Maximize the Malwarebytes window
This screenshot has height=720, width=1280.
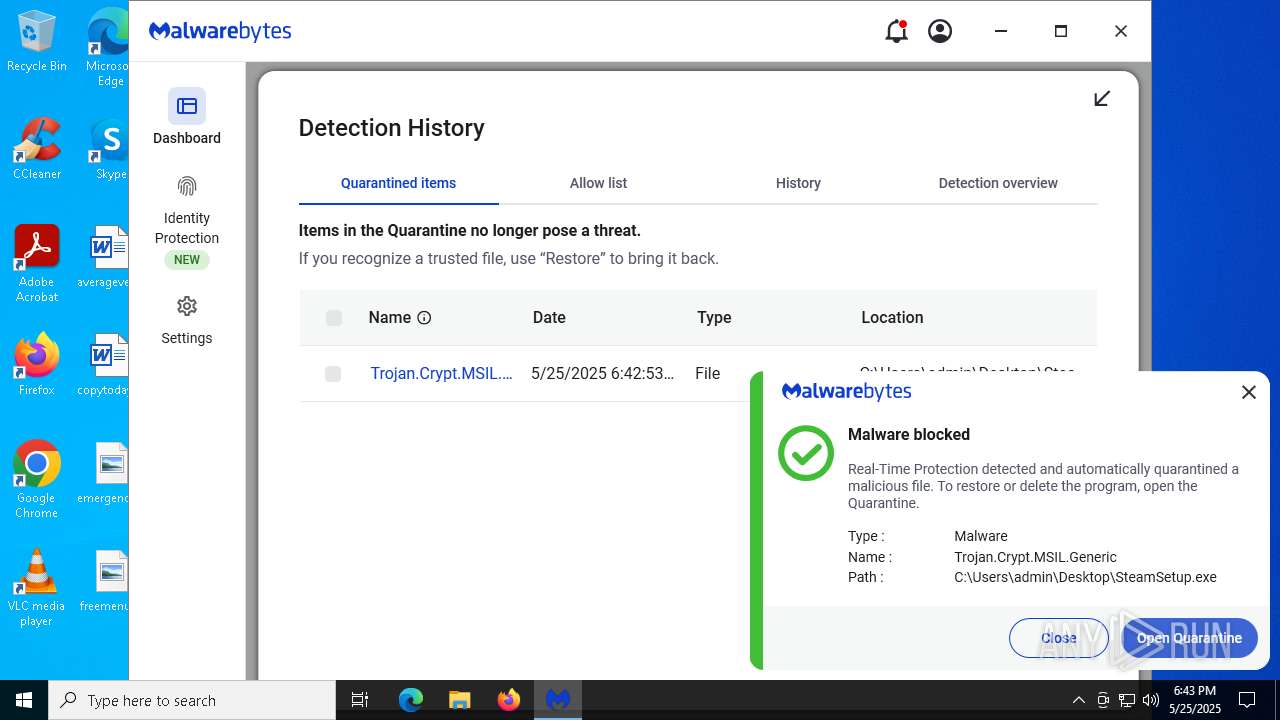[1061, 31]
